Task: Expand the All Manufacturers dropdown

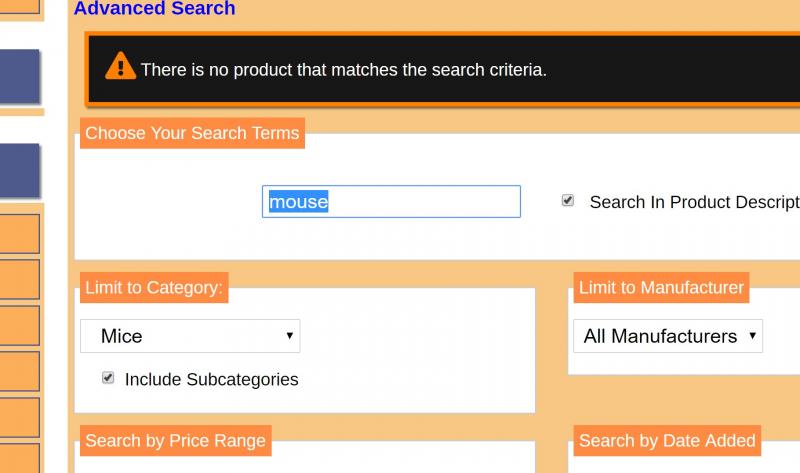Action: (668, 336)
